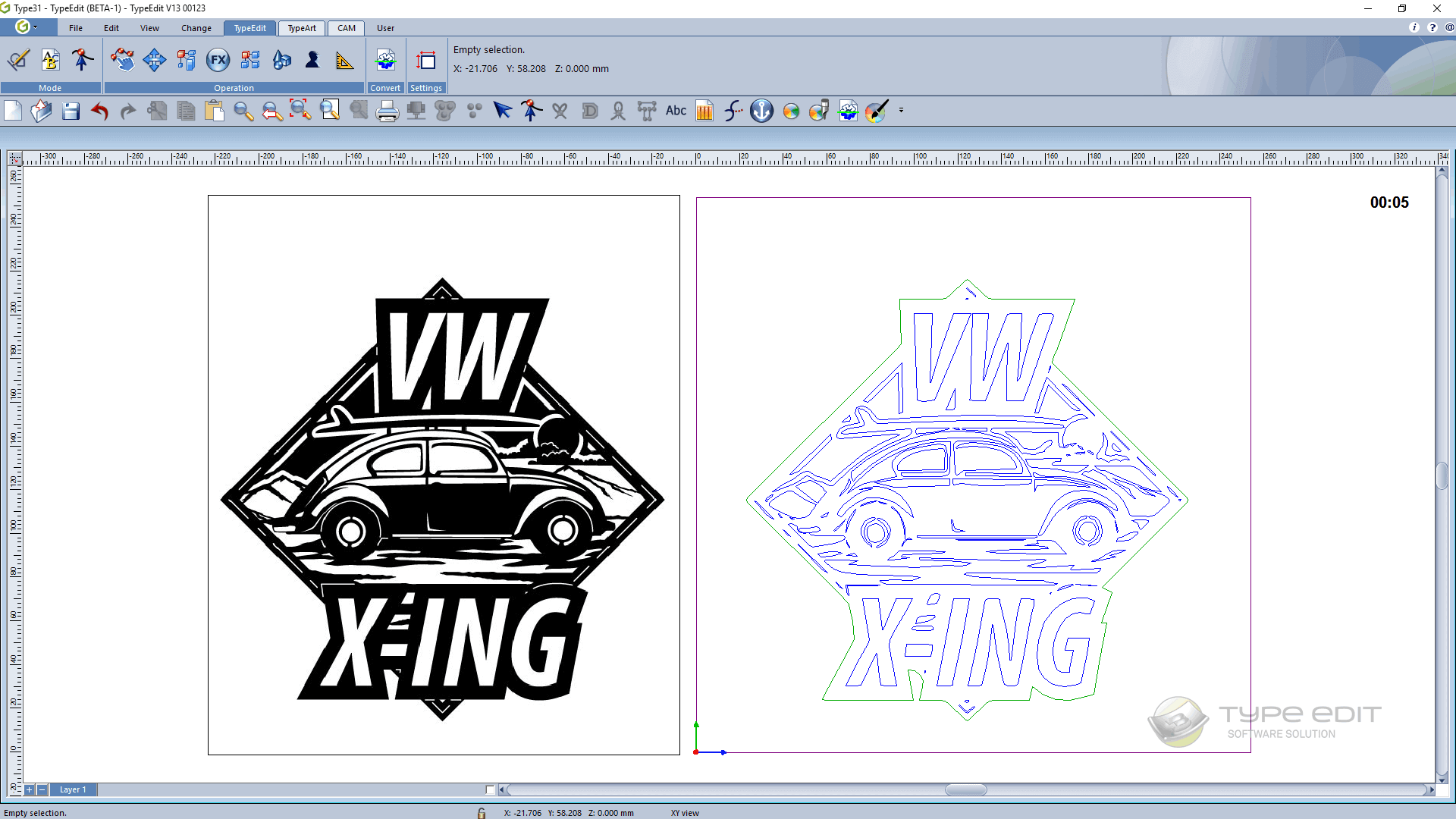Switch to the CAM tab
The height and width of the screenshot is (819, 1456).
[346, 28]
